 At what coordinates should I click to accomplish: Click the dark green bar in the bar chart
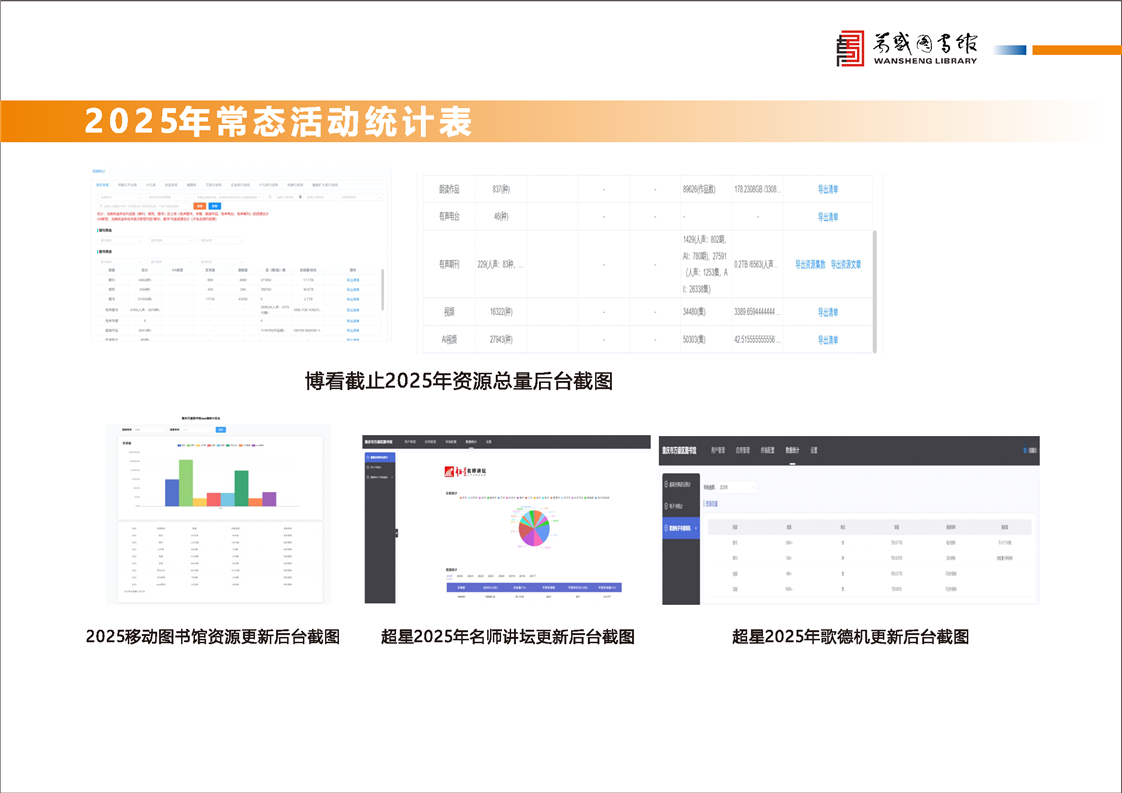241,488
